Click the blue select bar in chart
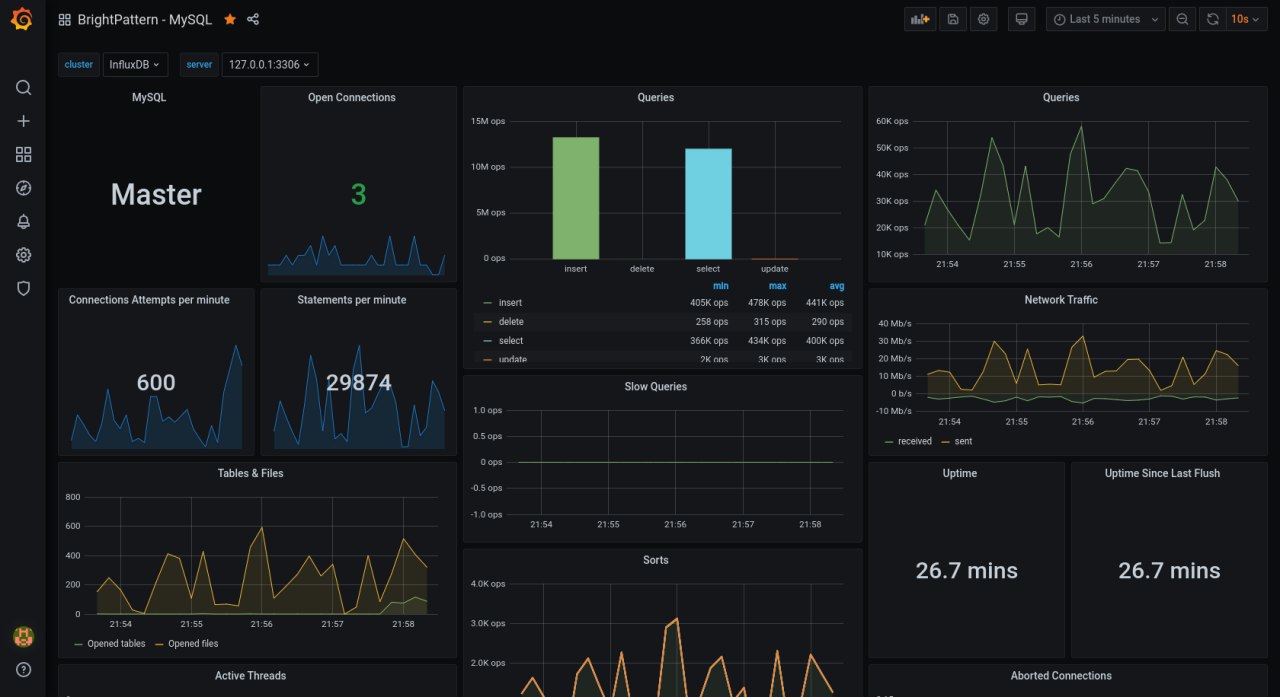The height and width of the screenshot is (697, 1280). 708,204
